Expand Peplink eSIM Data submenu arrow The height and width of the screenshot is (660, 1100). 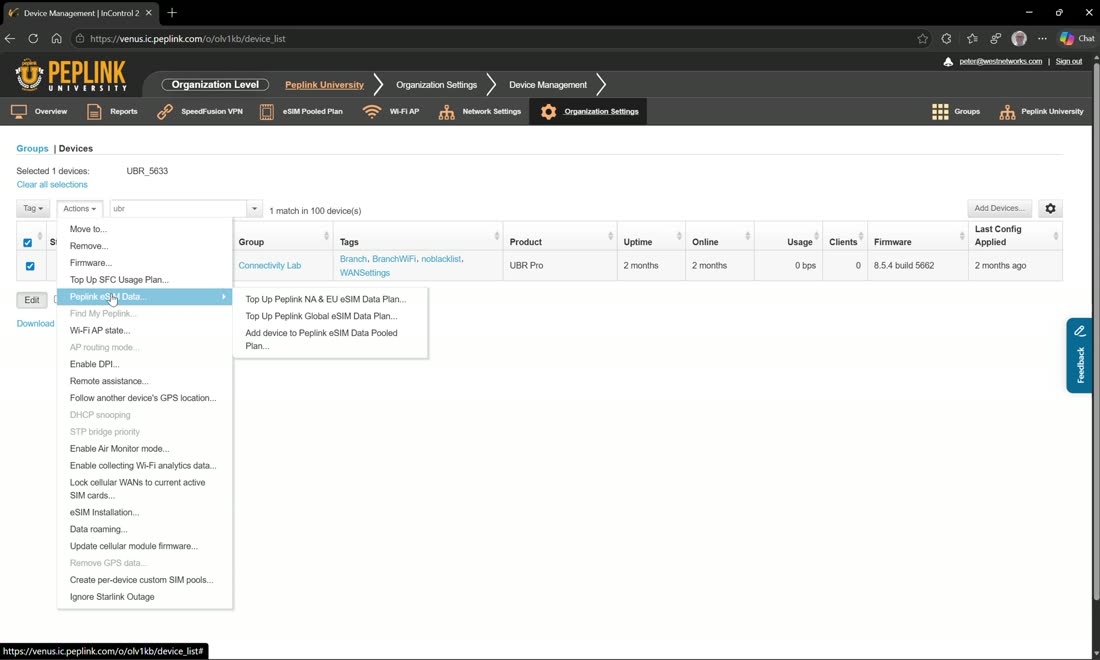pyautogui.click(x=224, y=297)
